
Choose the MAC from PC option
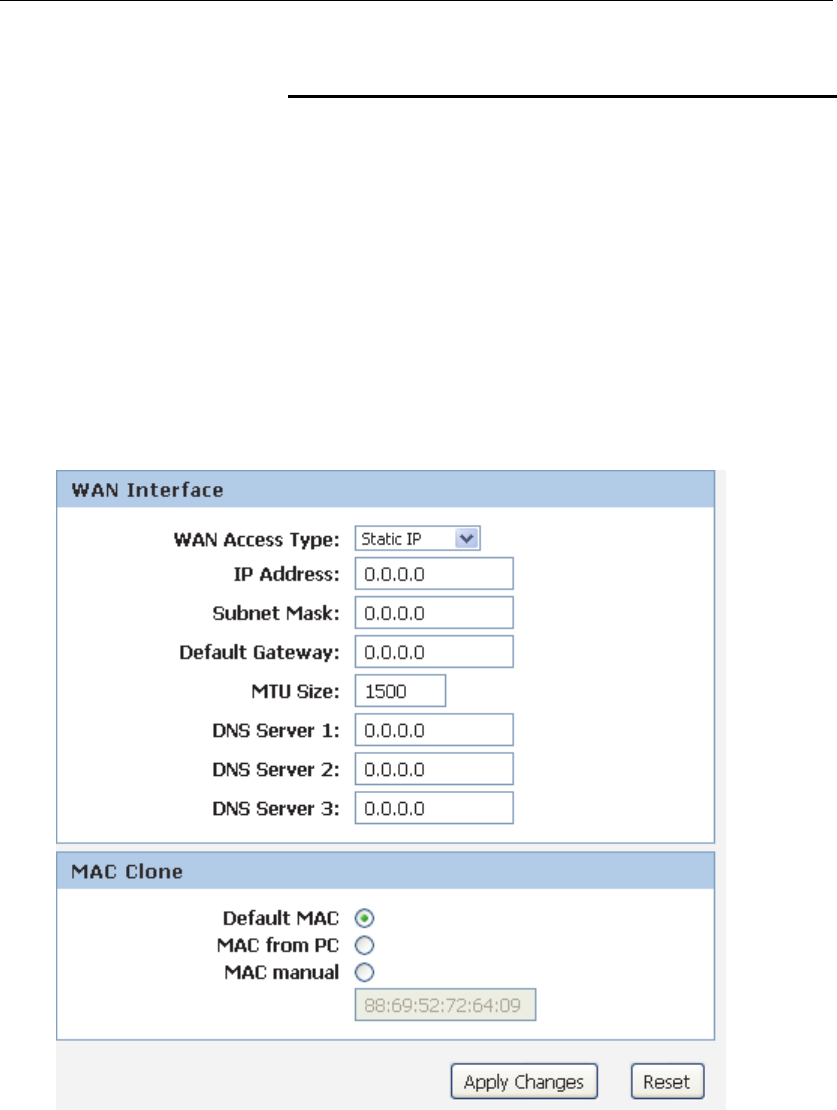[x=364, y=945]
